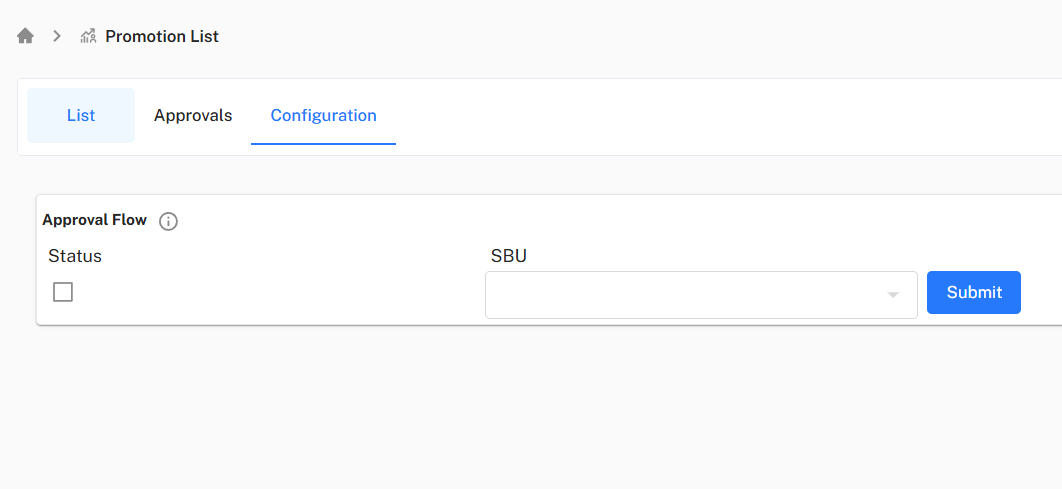Click empty tab bar area right of Configuration
This screenshot has height=489, width=1062.
tap(700, 116)
